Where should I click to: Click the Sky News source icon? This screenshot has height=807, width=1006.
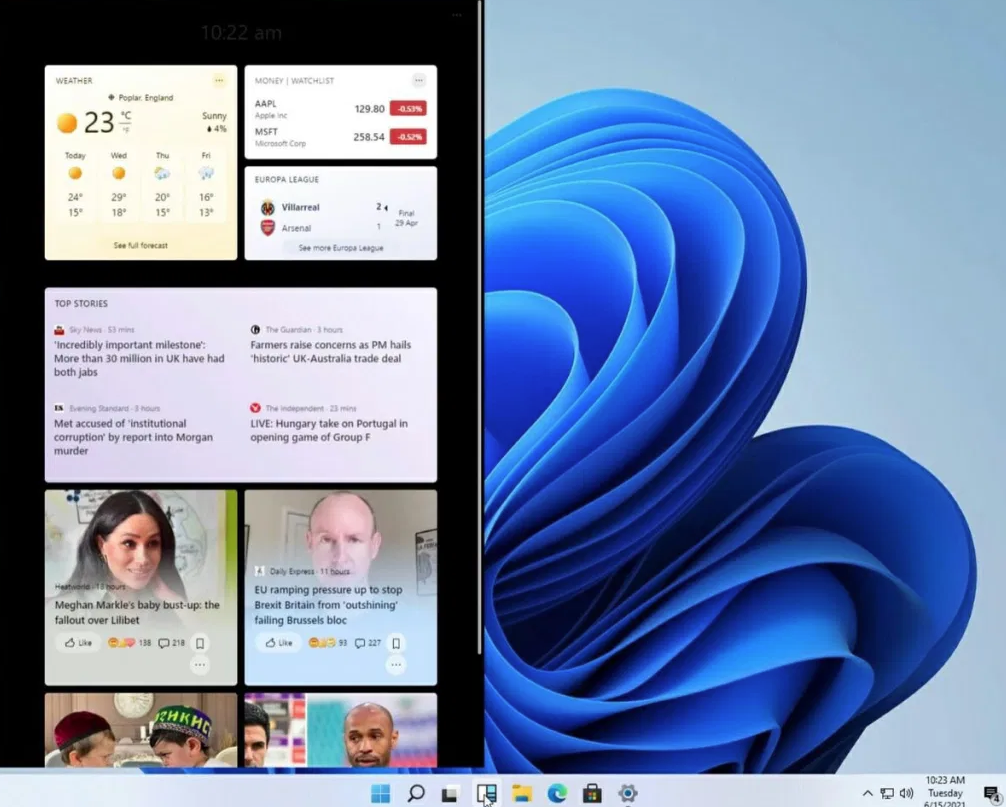tap(59, 330)
